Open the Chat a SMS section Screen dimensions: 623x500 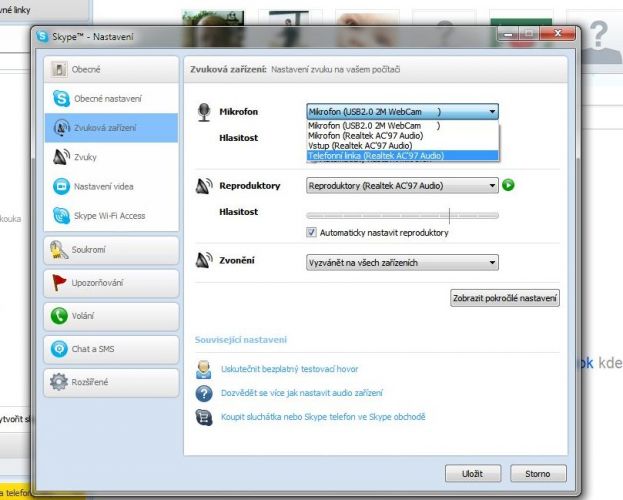pos(111,349)
